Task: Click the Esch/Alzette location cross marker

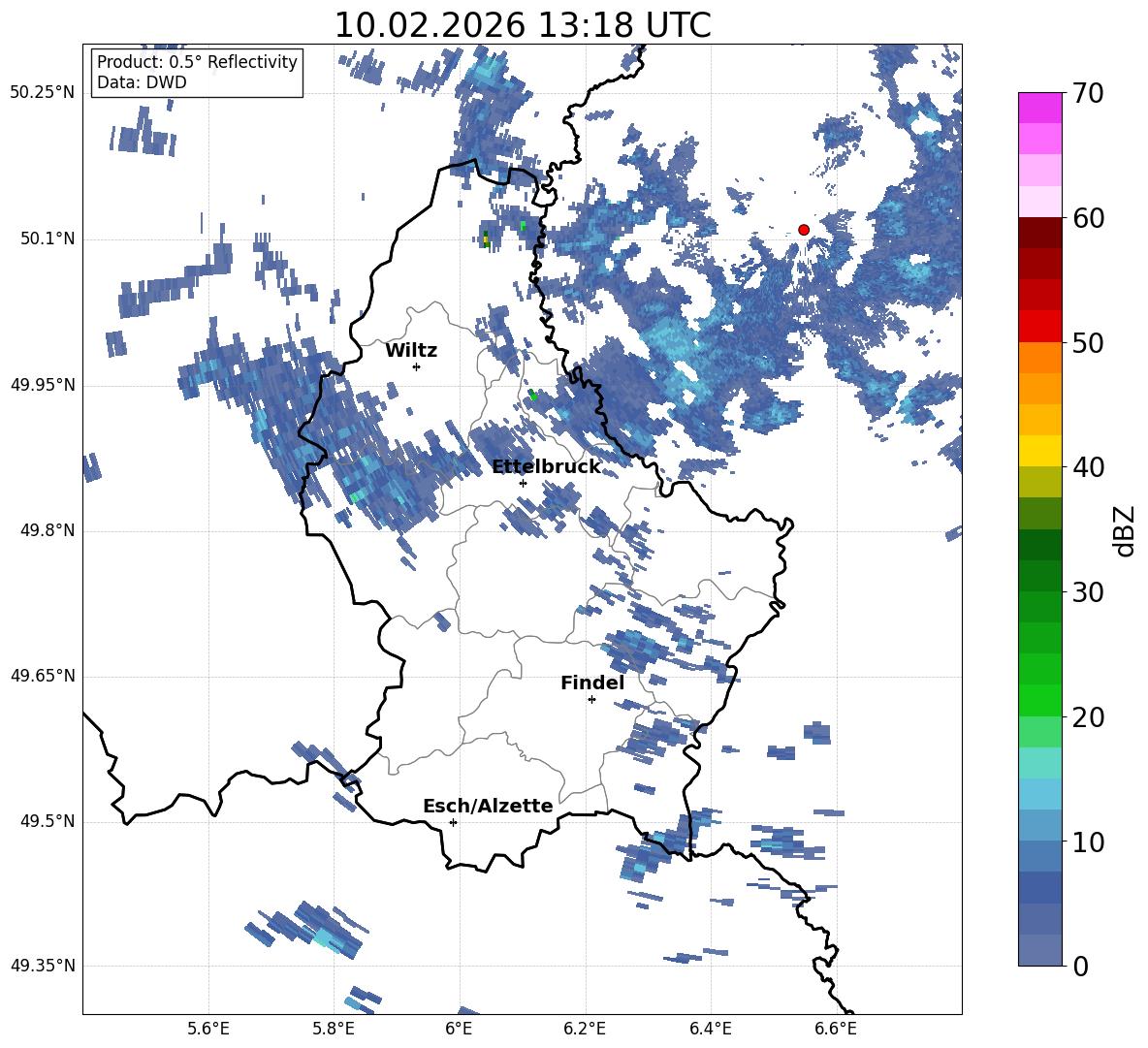Action: click(x=453, y=822)
